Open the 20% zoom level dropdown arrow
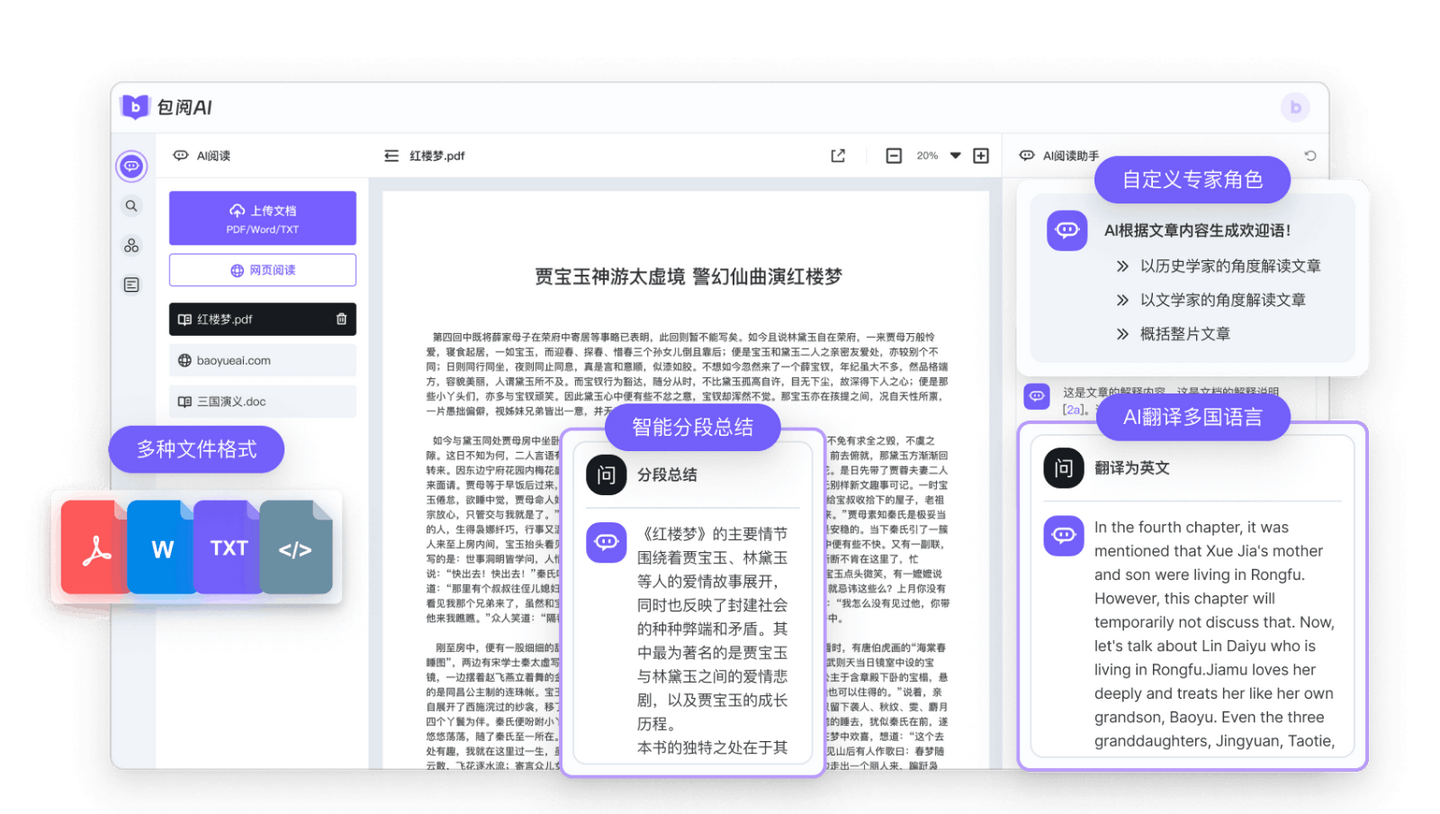The width and height of the screenshot is (1440, 814). (x=955, y=155)
